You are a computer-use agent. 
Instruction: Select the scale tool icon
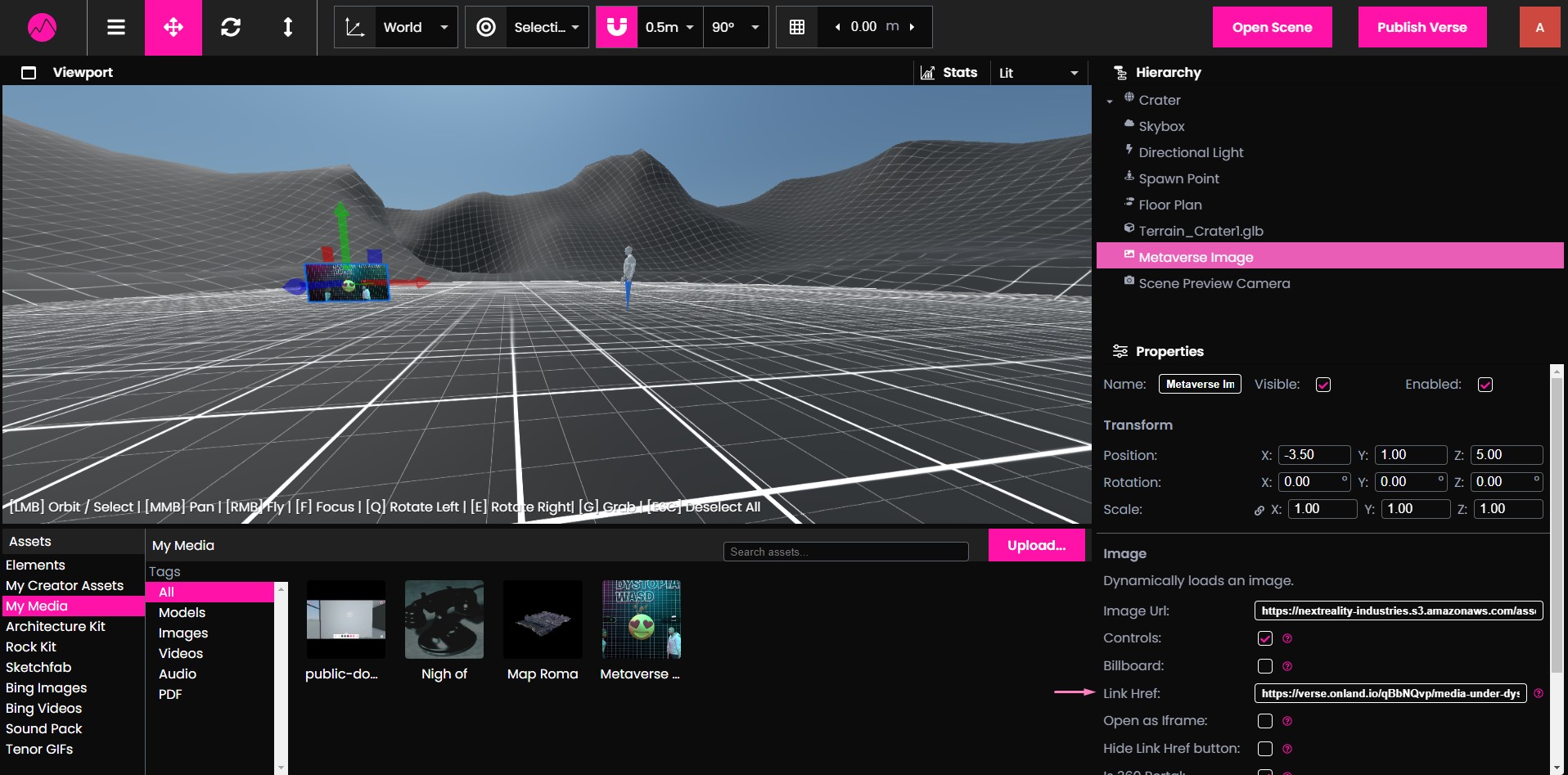pyautogui.click(x=288, y=27)
